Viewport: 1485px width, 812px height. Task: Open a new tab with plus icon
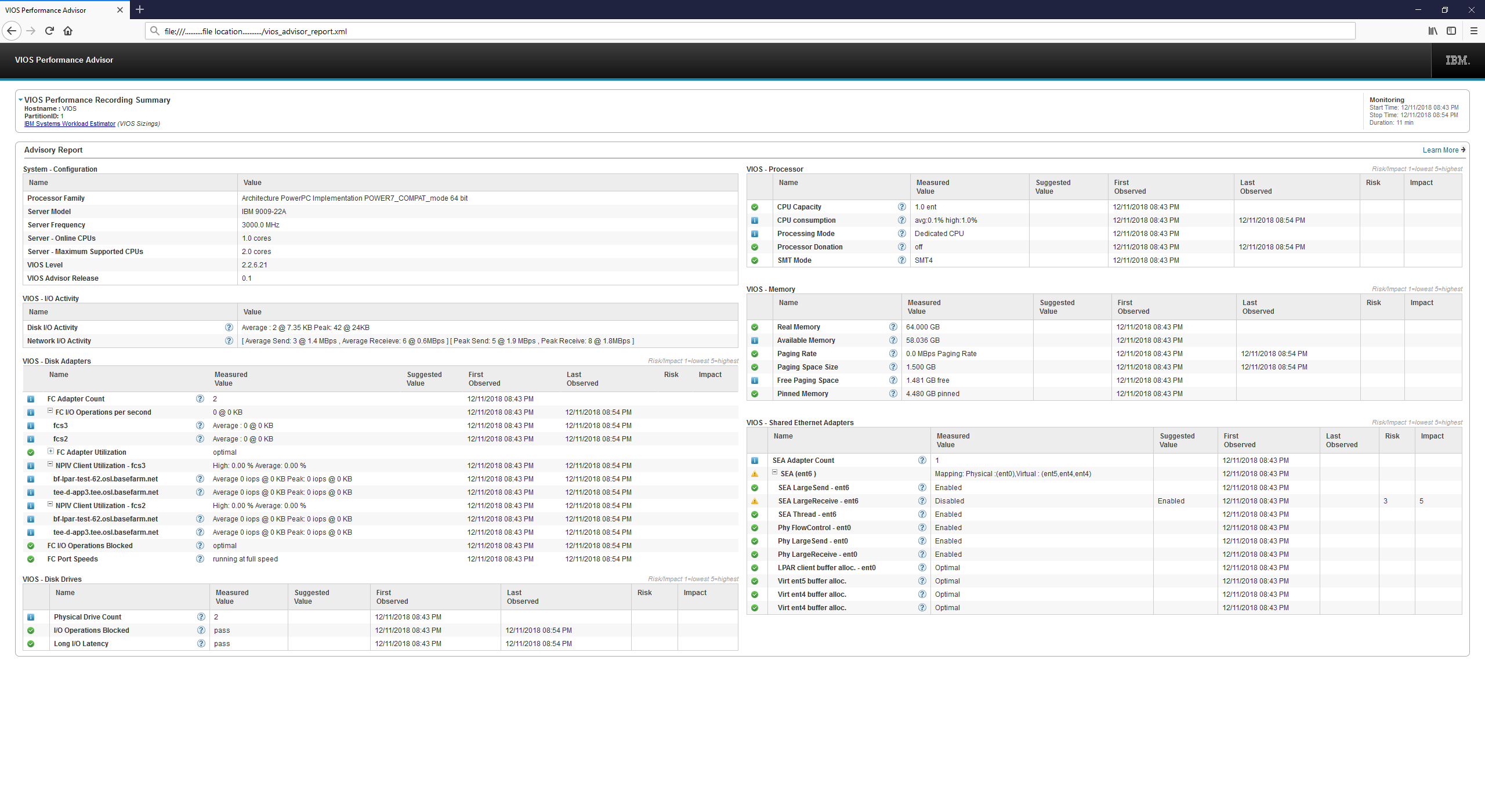(x=140, y=9)
